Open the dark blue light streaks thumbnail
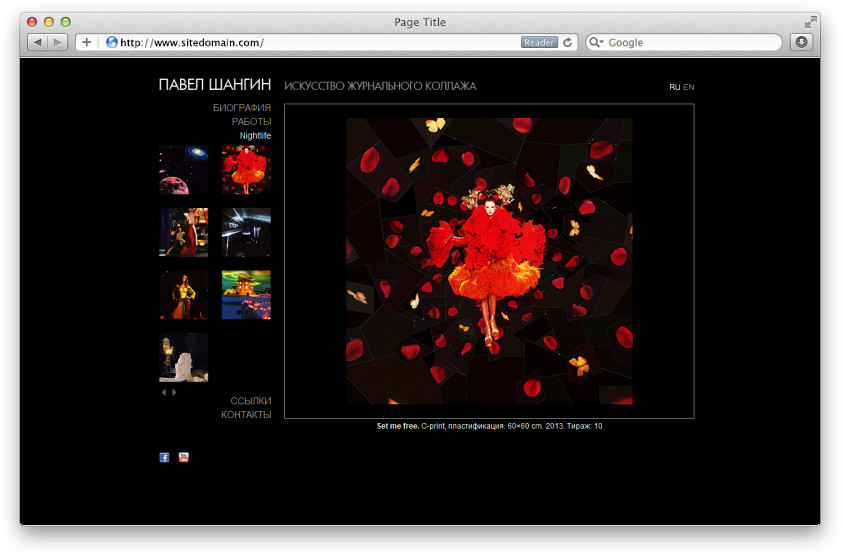This screenshot has height=556, width=842. [246, 233]
